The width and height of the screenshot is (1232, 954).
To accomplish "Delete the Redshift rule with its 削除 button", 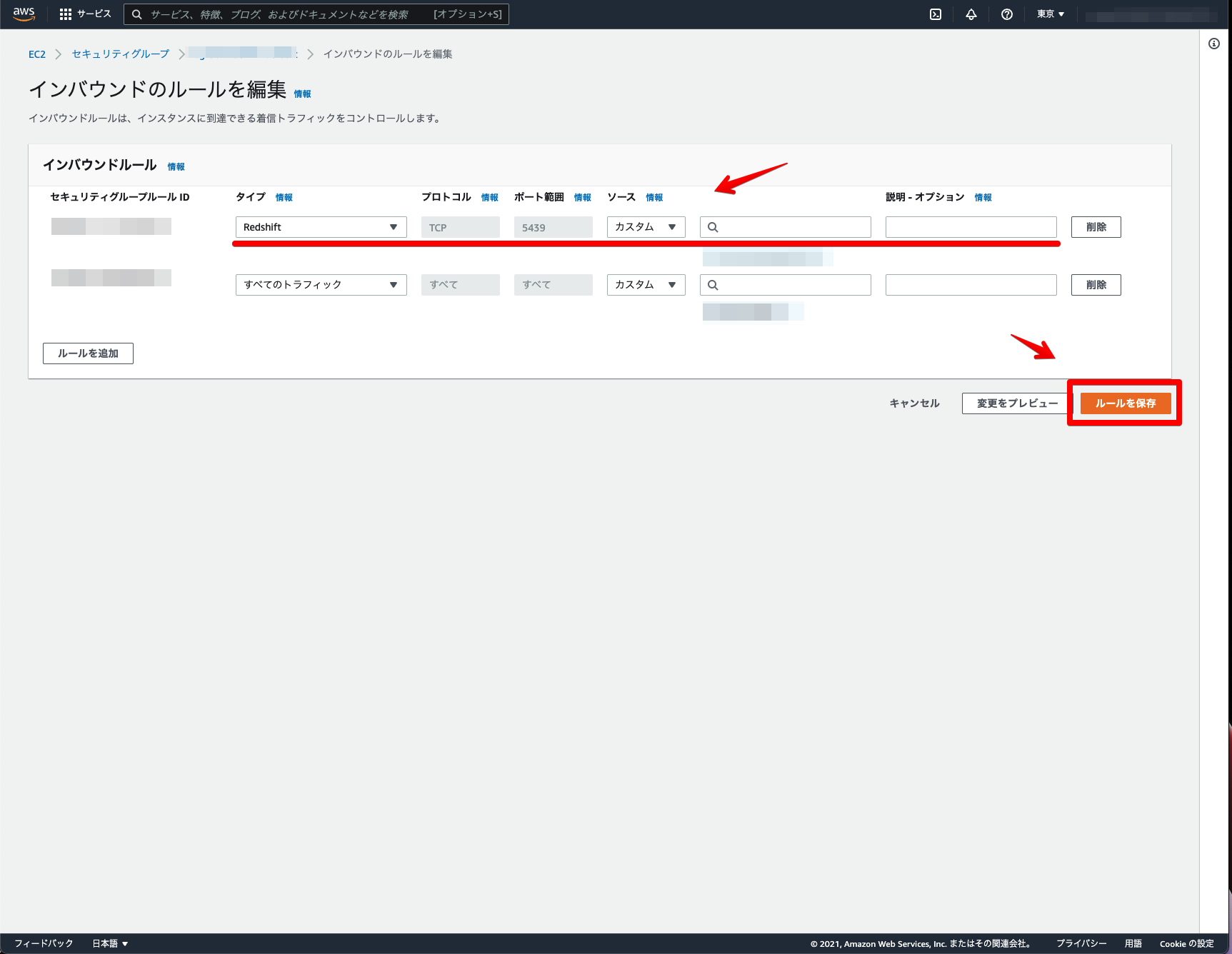I will point(1096,226).
